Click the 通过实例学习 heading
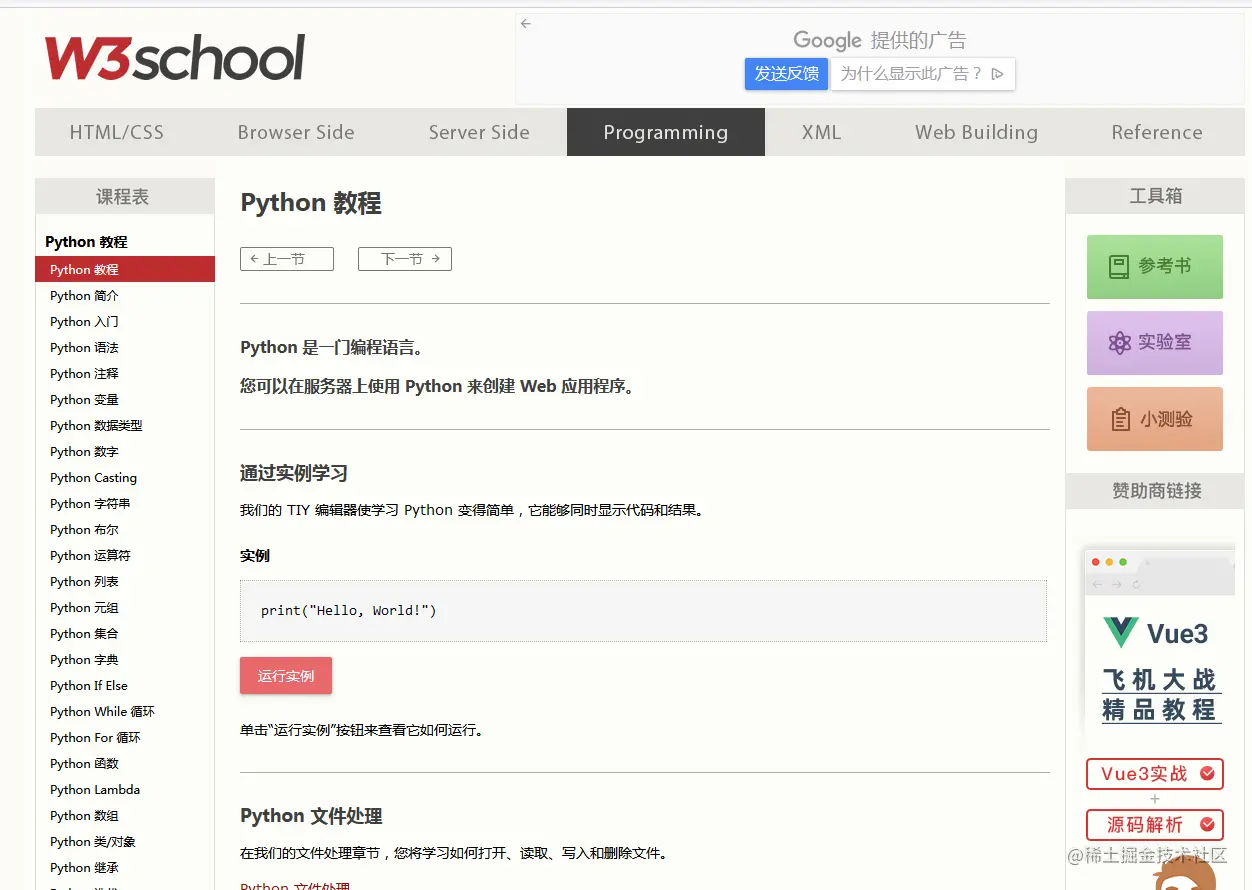 [x=294, y=473]
